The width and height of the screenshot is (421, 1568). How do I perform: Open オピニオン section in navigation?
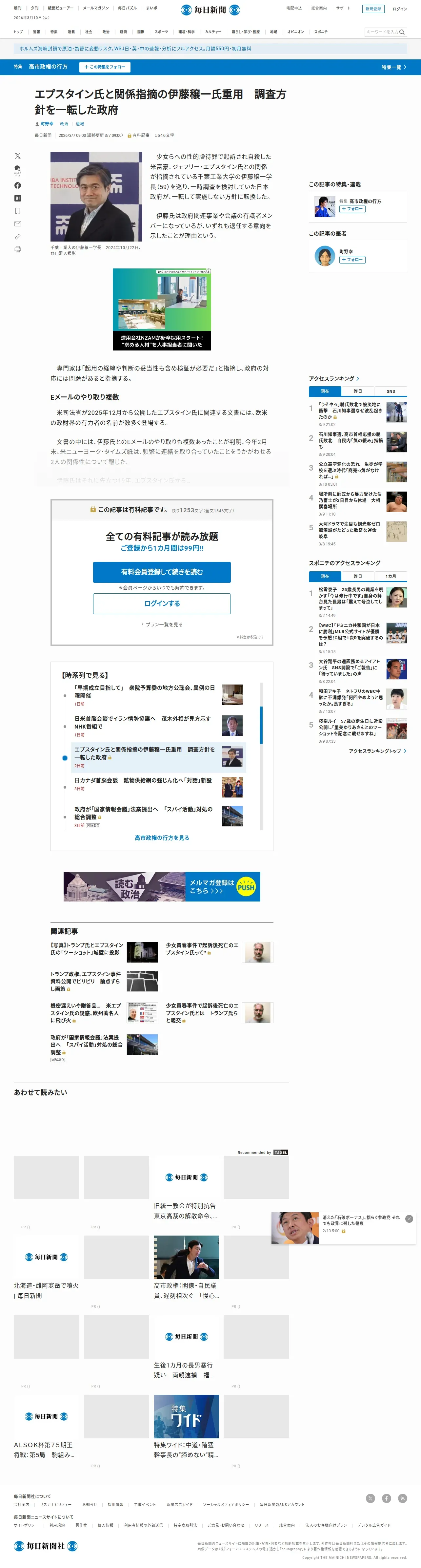coord(296,32)
